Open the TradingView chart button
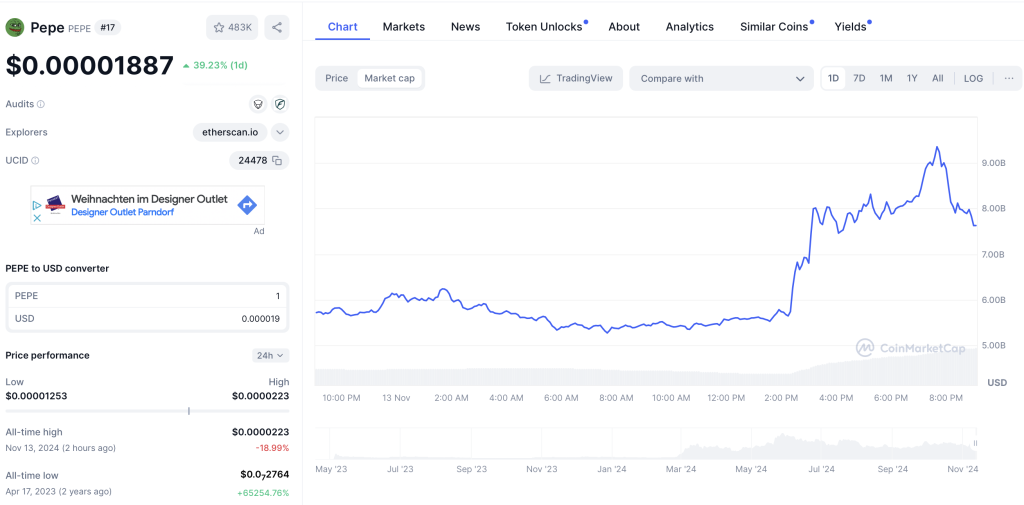The image size is (1024, 505). pos(576,78)
